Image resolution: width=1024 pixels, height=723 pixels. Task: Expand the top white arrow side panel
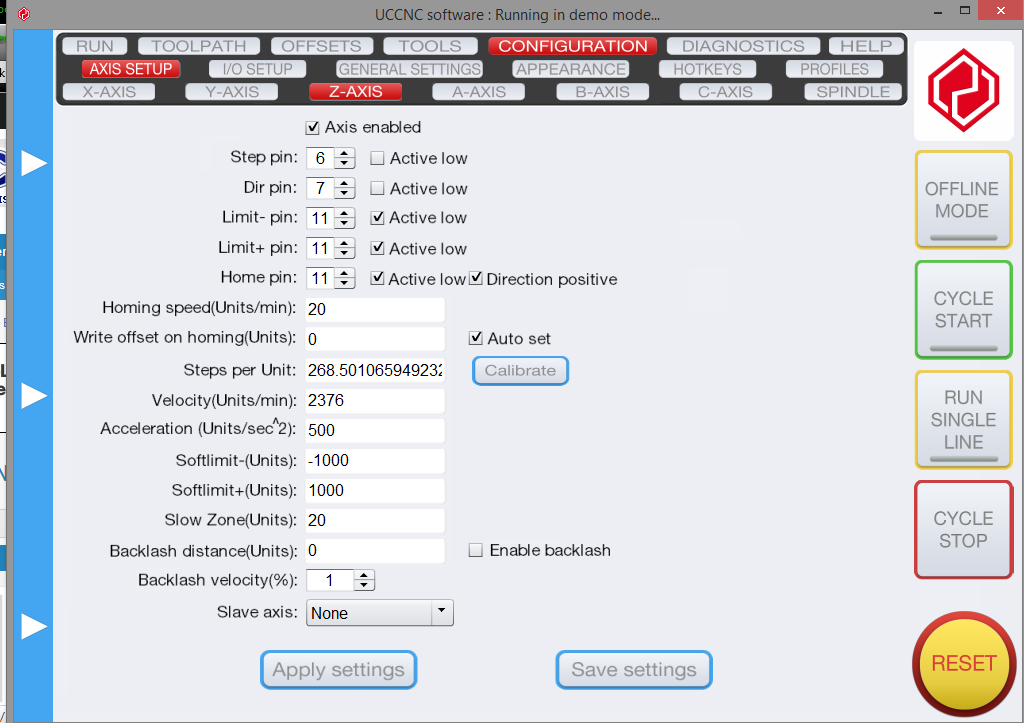(35, 163)
